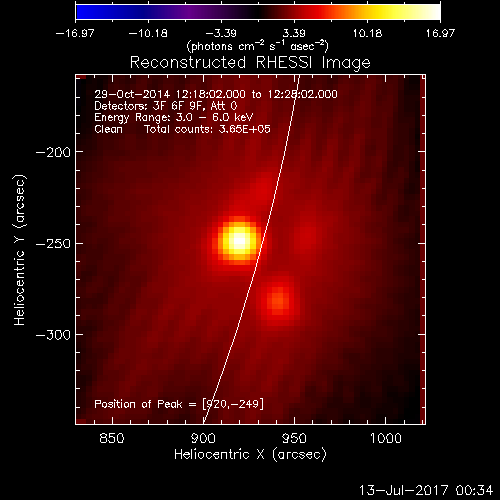
Task: Click the white end of the colorbar
Action: pyautogui.click(x=433, y=12)
